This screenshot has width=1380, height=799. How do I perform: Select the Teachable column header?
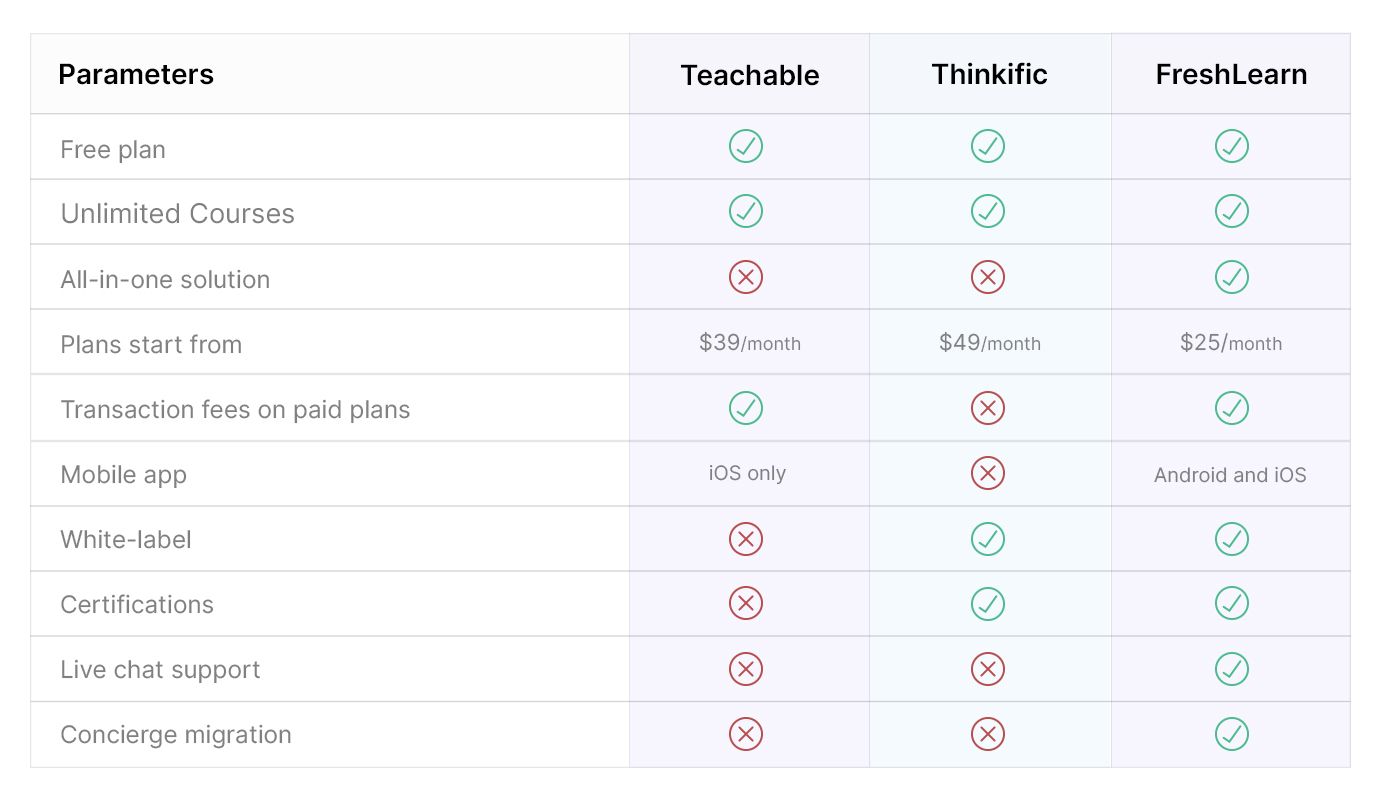[750, 75]
